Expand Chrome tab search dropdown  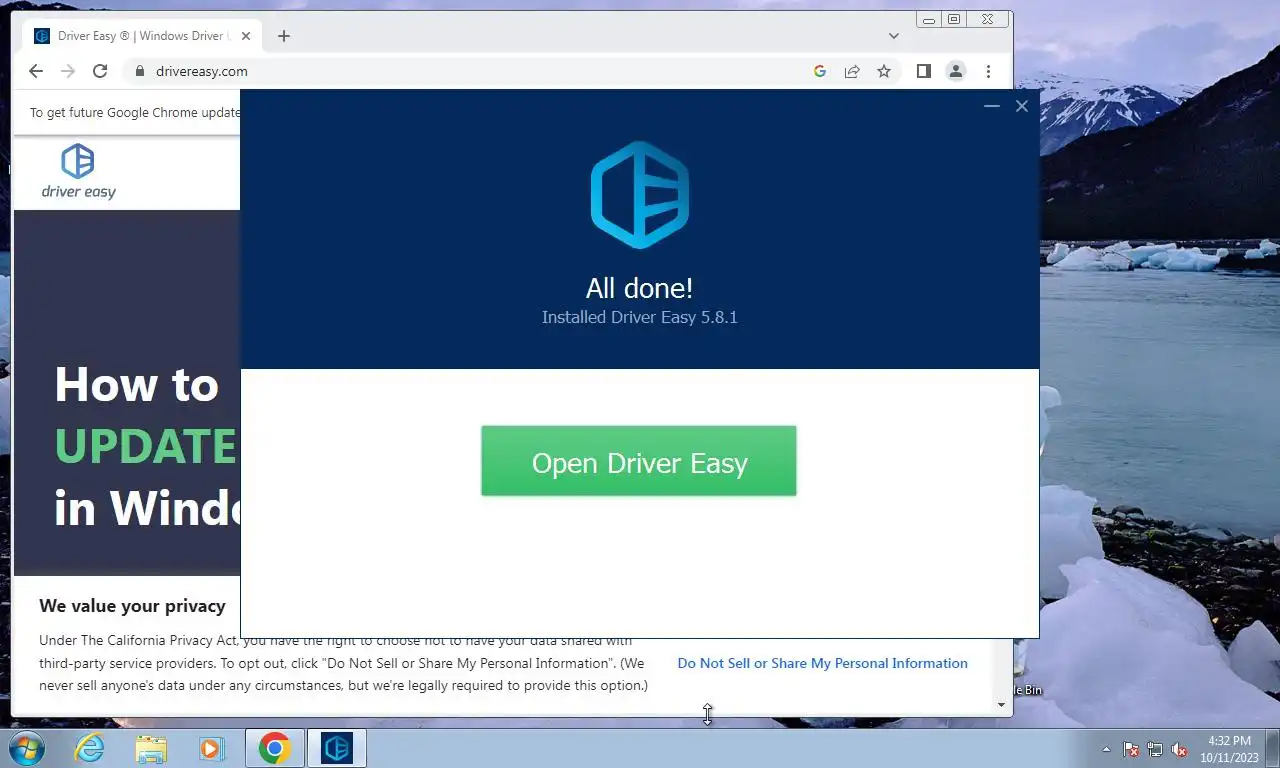click(894, 36)
